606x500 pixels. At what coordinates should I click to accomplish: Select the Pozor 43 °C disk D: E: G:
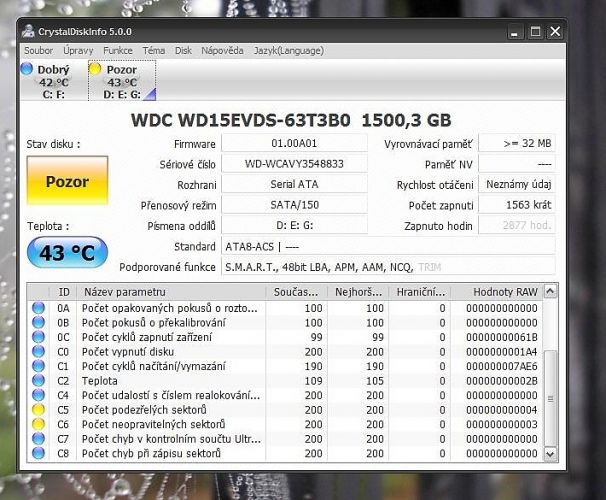click(122, 81)
